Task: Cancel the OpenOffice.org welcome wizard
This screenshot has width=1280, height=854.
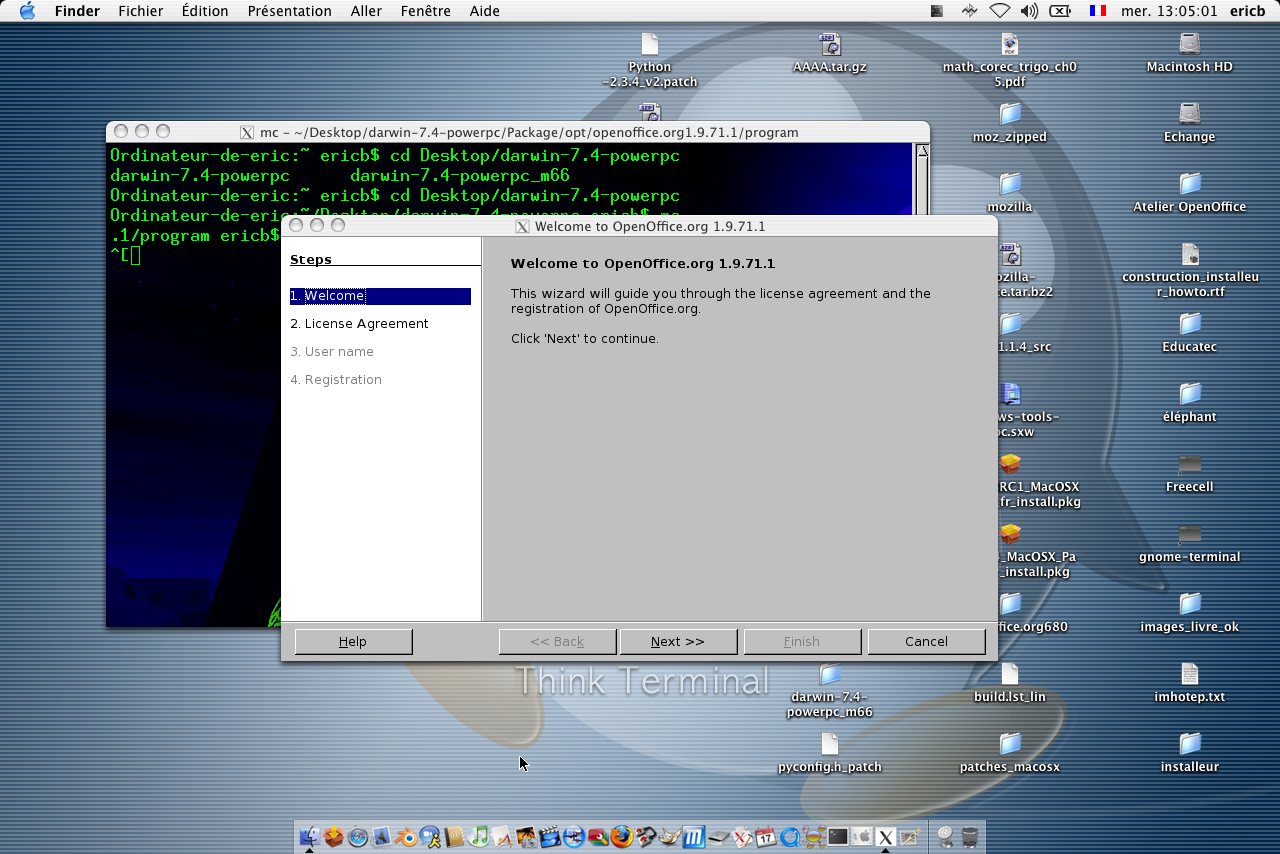Action: pyautogui.click(x=926, y=641)
